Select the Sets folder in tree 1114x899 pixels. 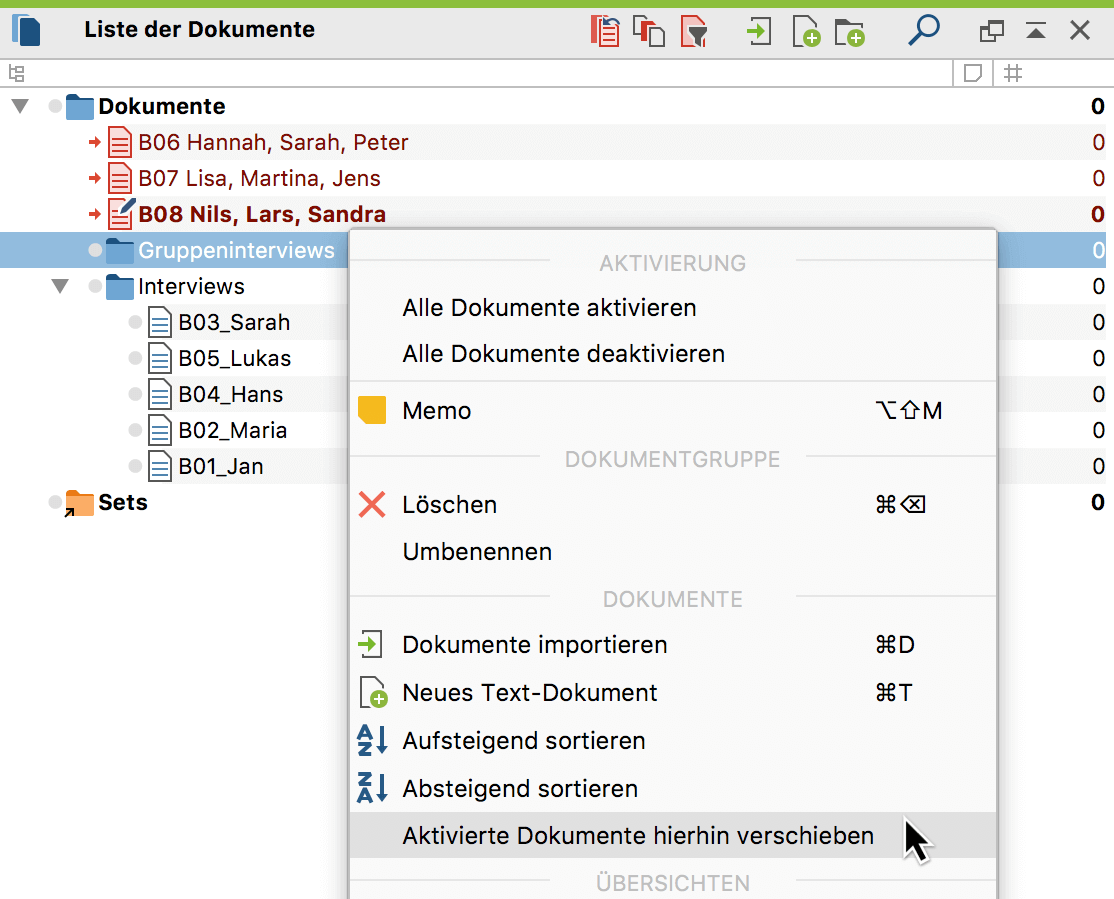[122, 503]
